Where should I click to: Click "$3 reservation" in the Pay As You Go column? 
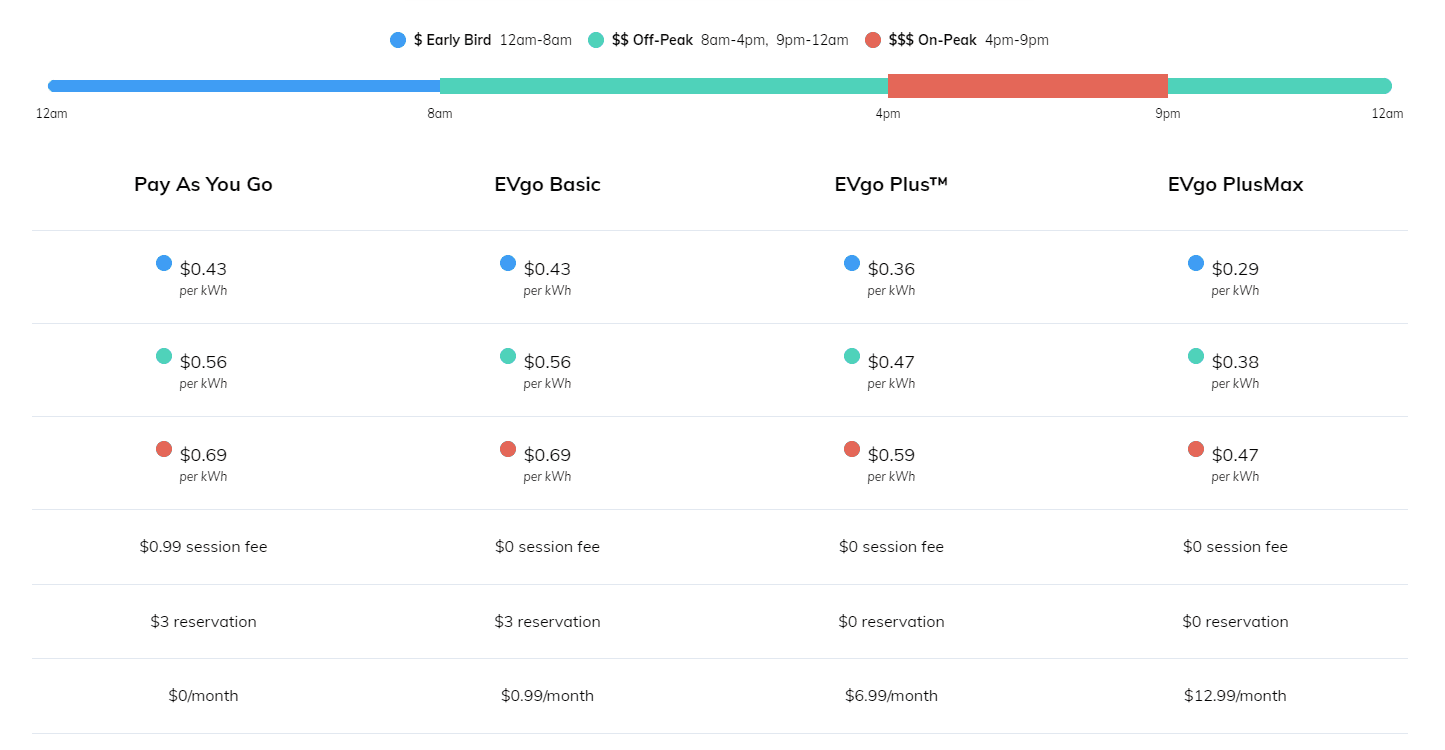(x=204, y=622)
